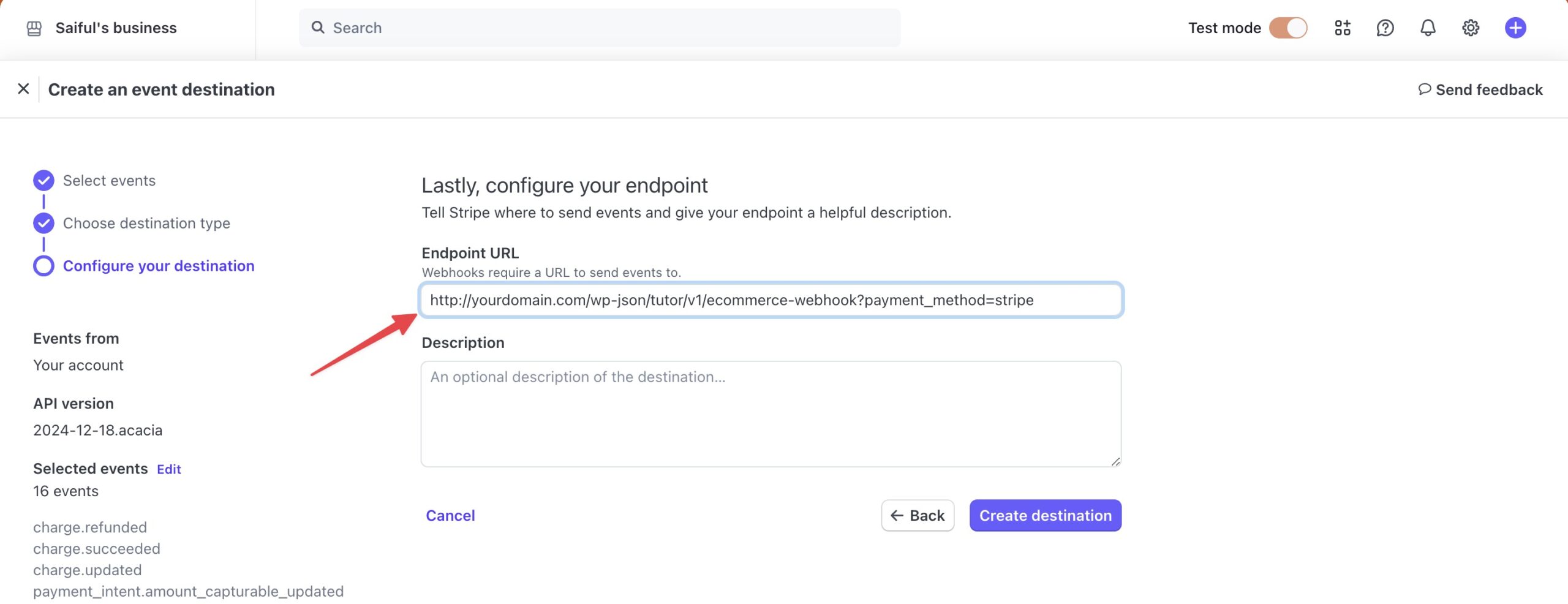The height and width of the screenshot is (604, 1568).
Task: Select the Configure your destination step
Action: point(159,266)
